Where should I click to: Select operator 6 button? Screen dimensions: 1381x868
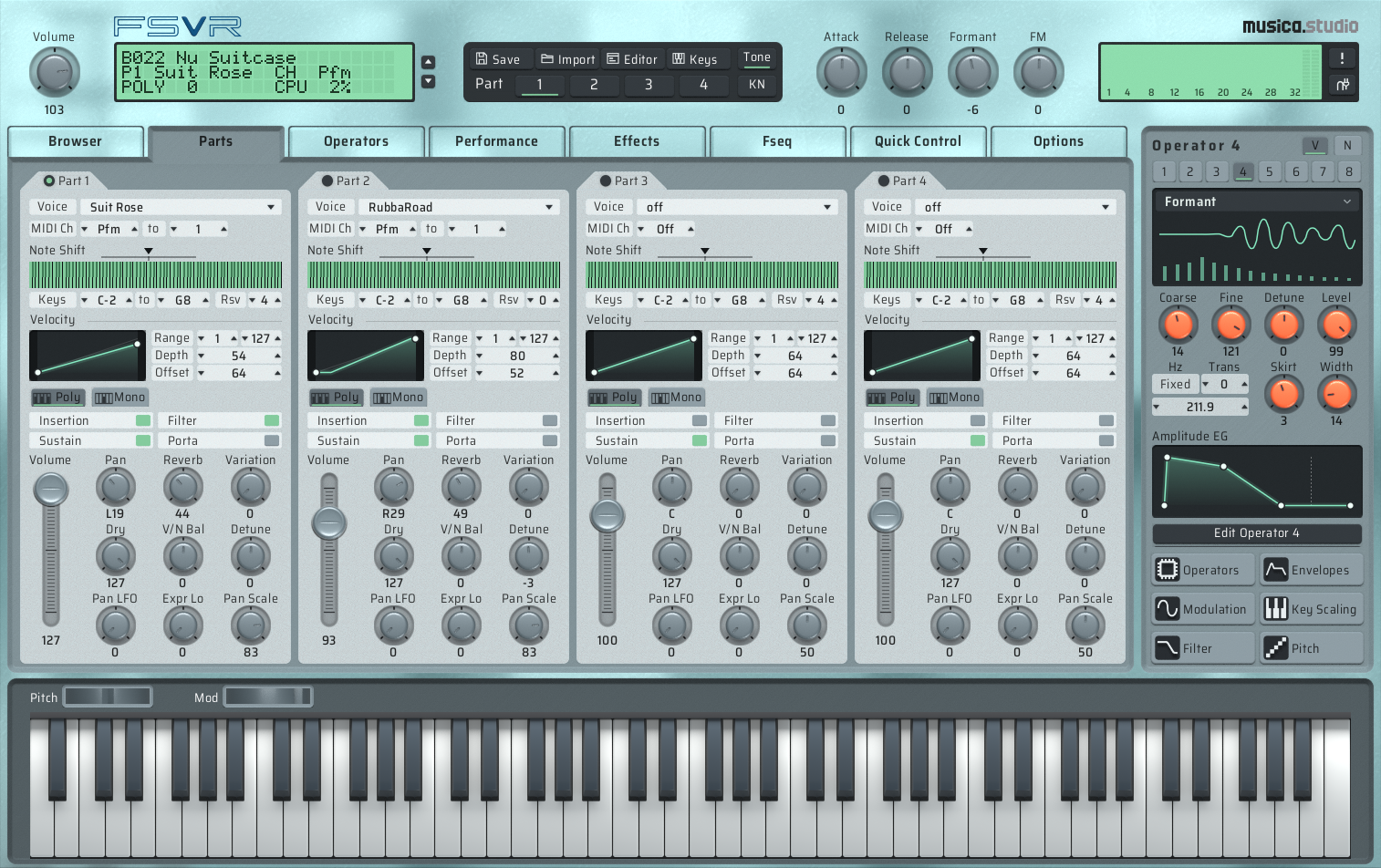click(x=1296, y=171)
